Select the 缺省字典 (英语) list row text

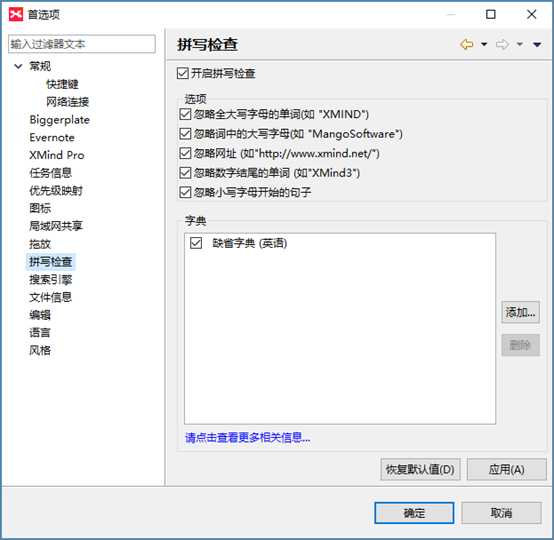point(250,243)
